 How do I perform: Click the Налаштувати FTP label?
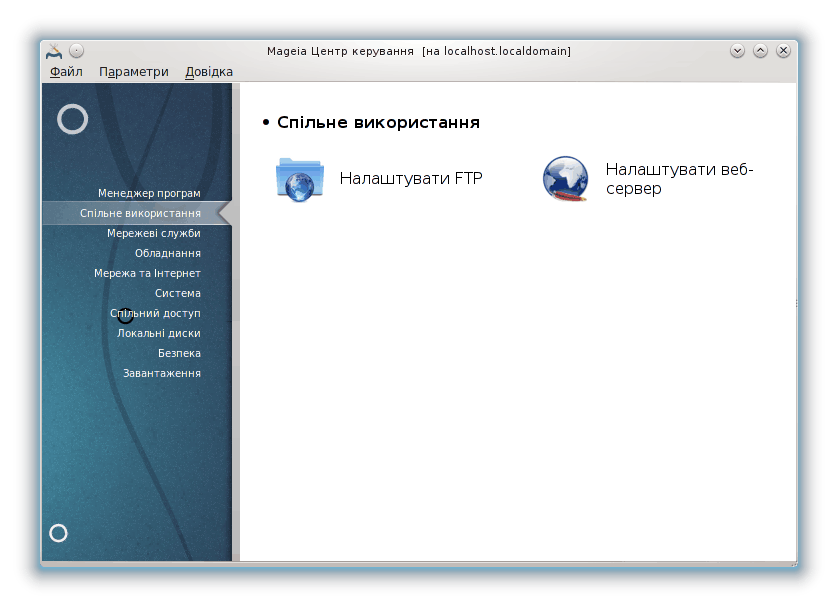pos(411,178)
